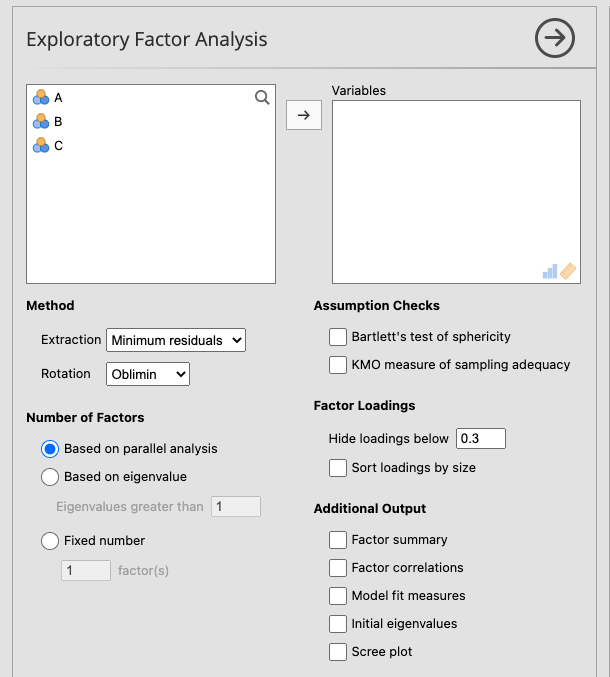Image resolution: width=610 pixels, height=677 pixels.
Task: Click the arrow to move variables right
Action: 304,115
